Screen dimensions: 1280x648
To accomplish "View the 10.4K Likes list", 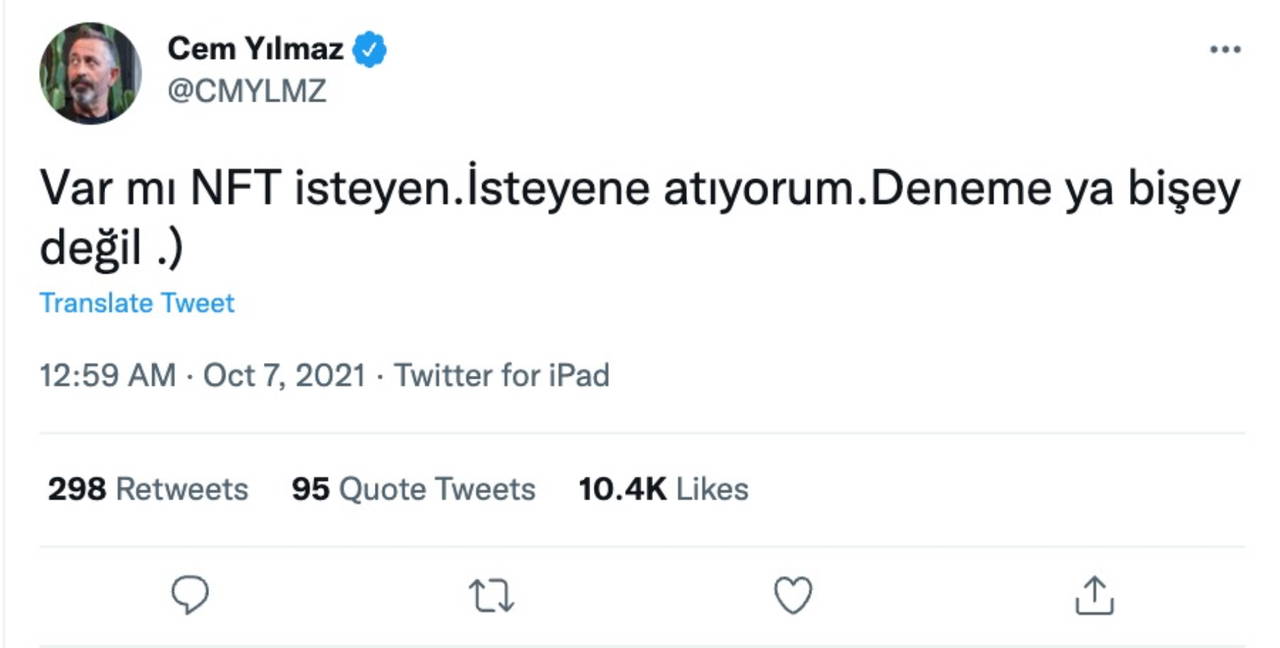I will [x=663, y=489].
